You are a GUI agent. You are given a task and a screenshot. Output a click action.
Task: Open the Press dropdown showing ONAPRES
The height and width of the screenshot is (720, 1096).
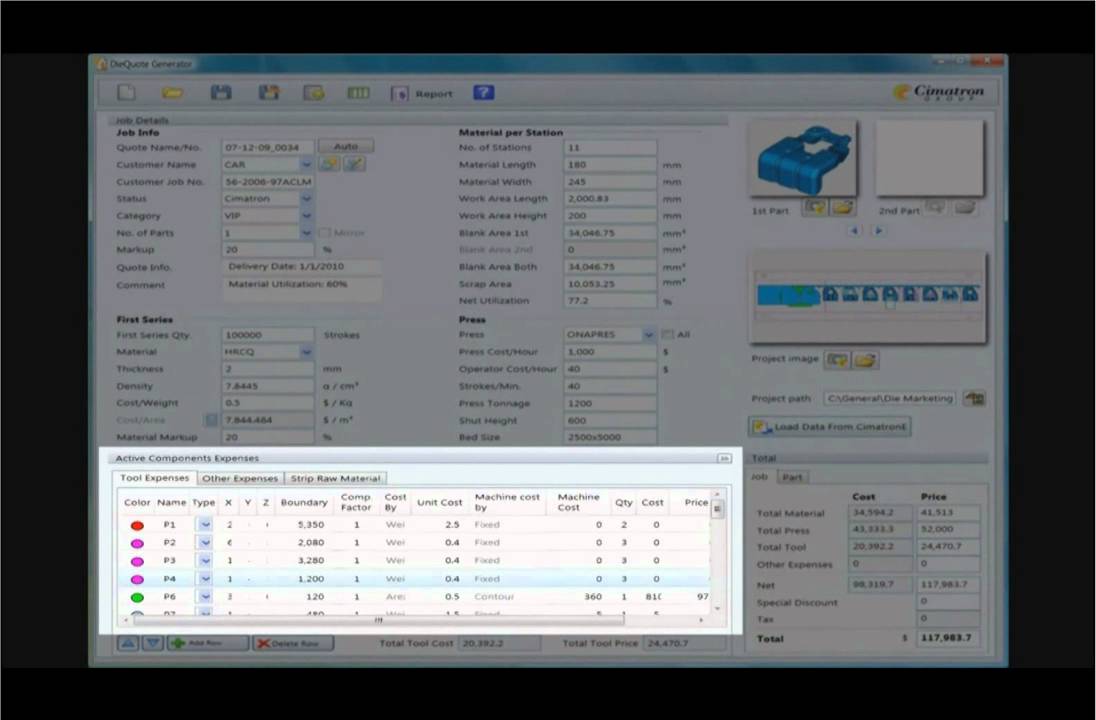point(649,334)
